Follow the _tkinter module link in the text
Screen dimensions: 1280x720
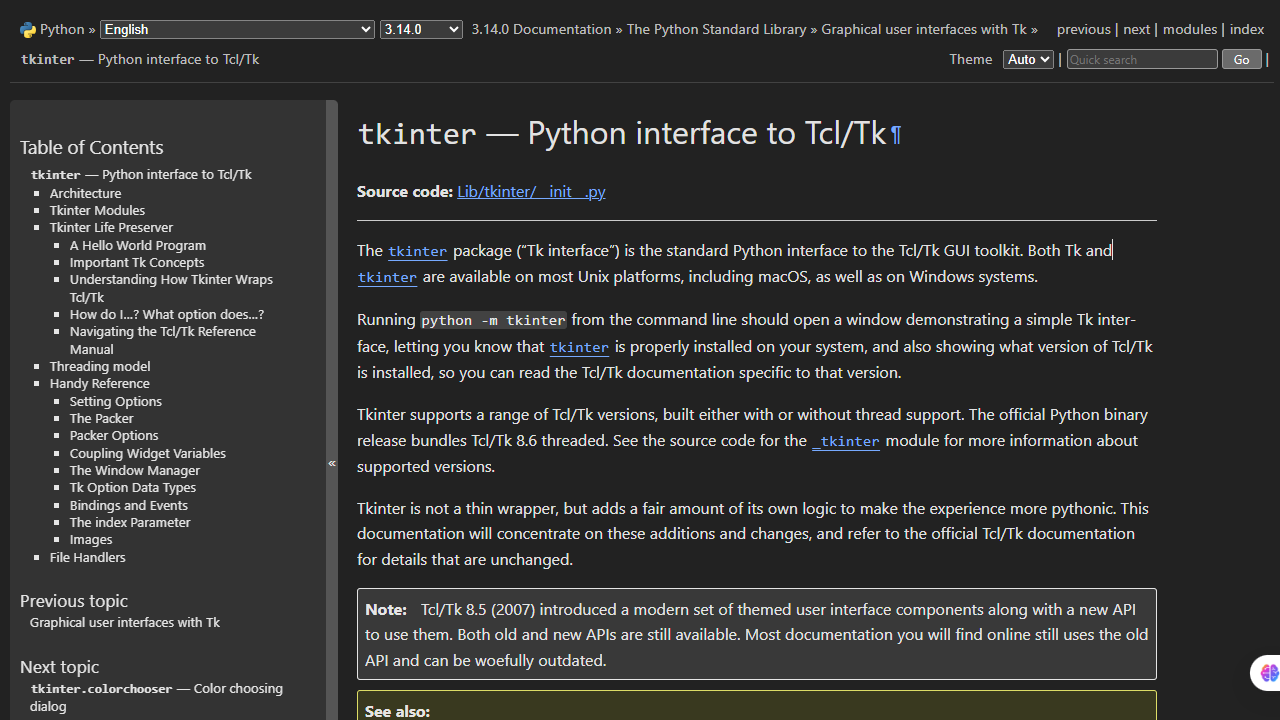[846, 441]
